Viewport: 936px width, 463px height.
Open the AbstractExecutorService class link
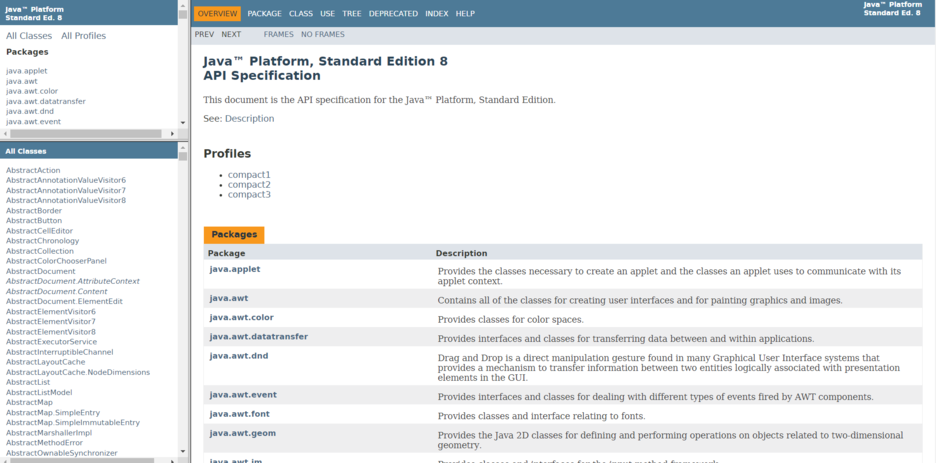point(51,342)
